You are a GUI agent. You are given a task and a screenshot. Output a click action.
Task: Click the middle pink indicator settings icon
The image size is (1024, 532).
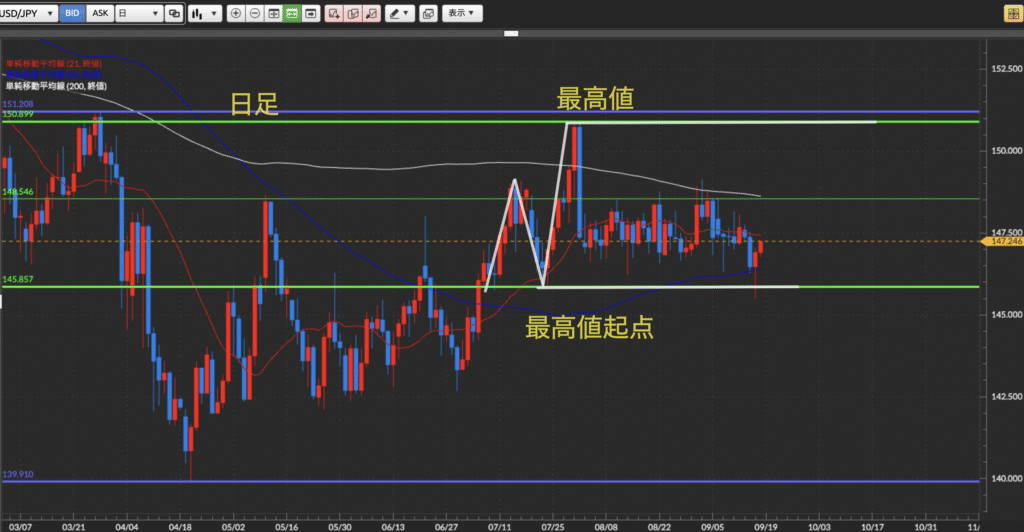click(x=353, y=13)
